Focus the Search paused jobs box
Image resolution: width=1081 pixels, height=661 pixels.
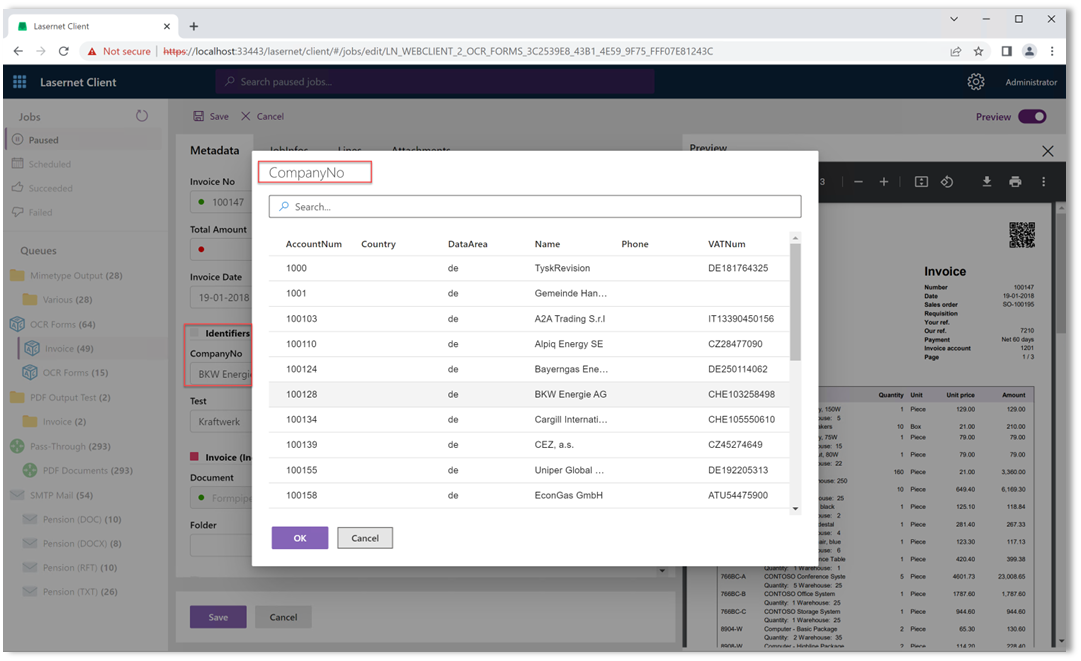pyautogui.click(x=435, y=81)
